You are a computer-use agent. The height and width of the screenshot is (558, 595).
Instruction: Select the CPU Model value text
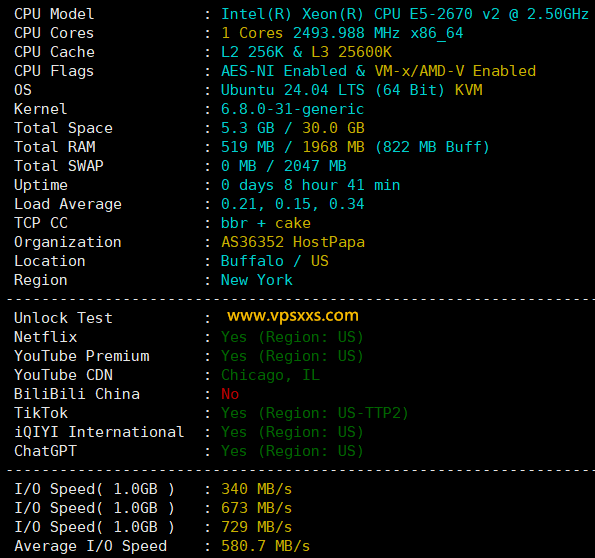405,14
